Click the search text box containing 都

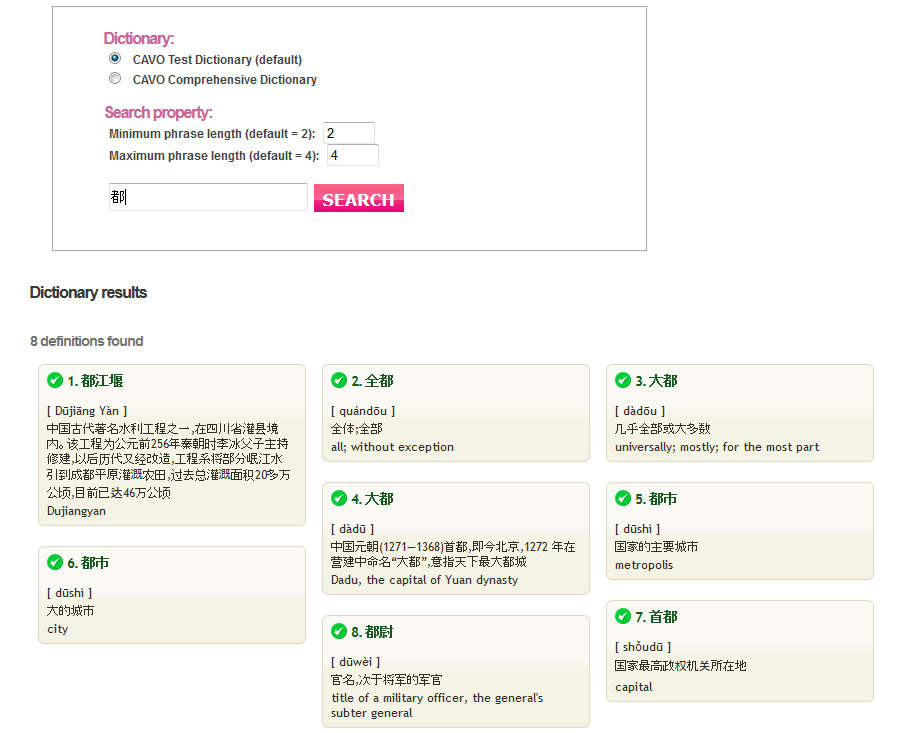[x=208, y=197]
